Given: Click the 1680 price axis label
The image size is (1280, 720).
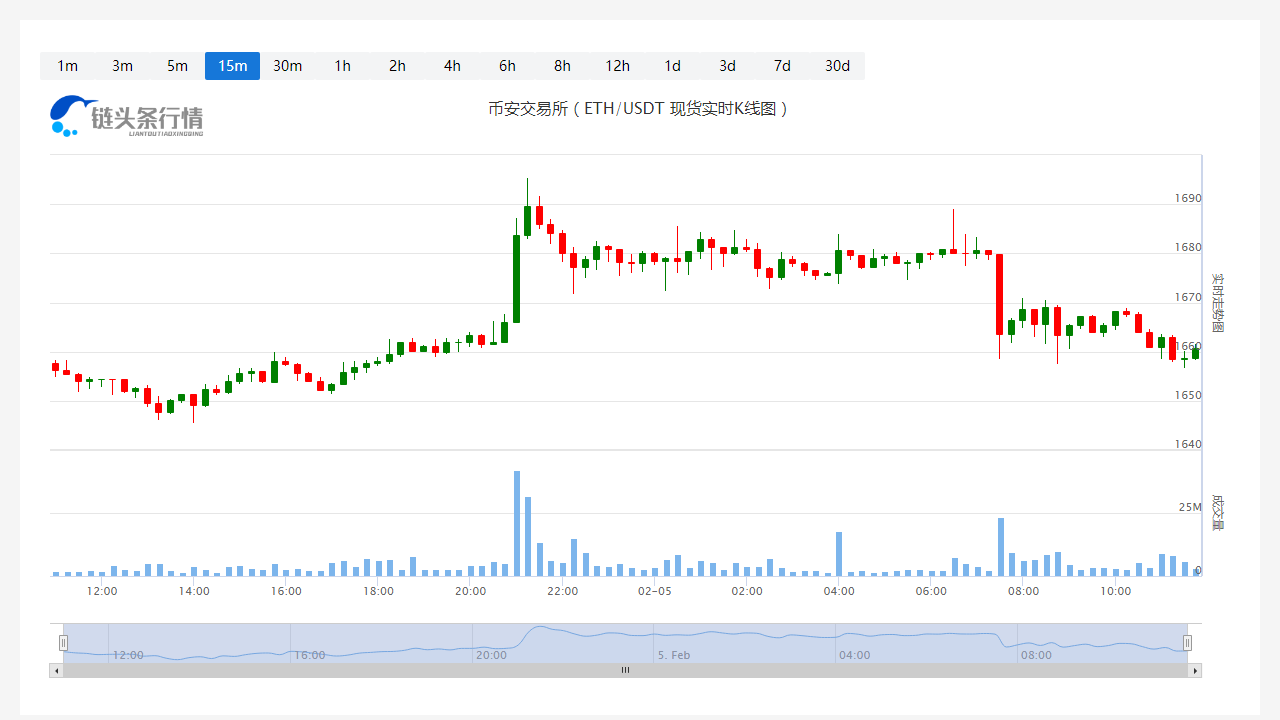Looking at the screenshot, I should [1188, 247].
